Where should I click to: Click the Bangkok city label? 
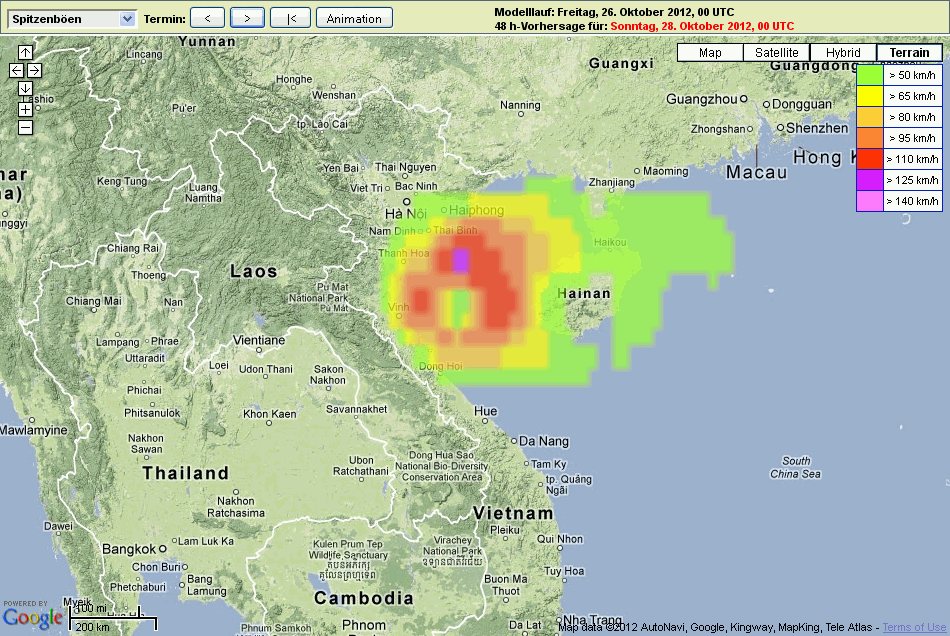coord(129,549)
